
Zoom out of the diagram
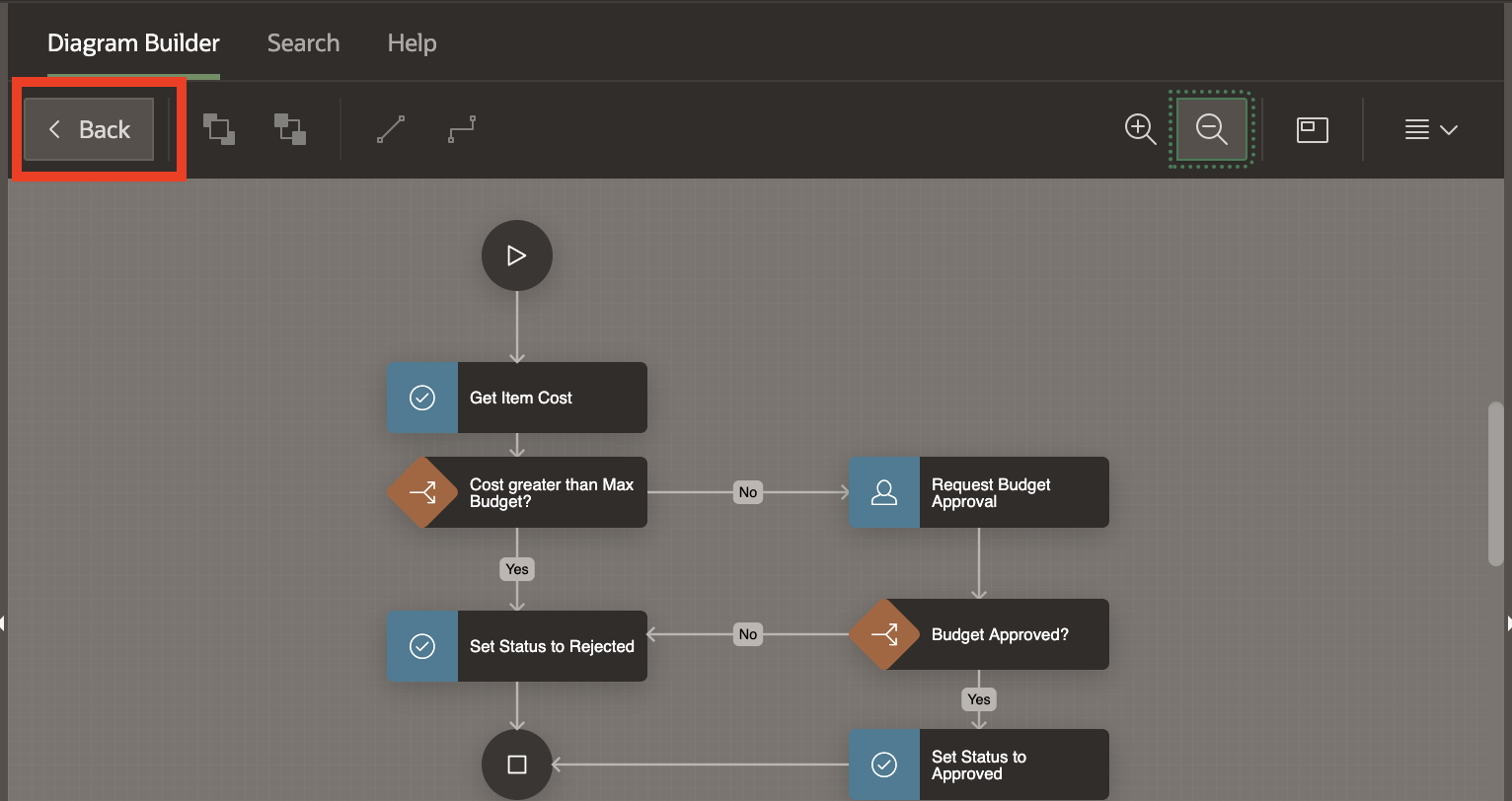[x=1211, y=129]
